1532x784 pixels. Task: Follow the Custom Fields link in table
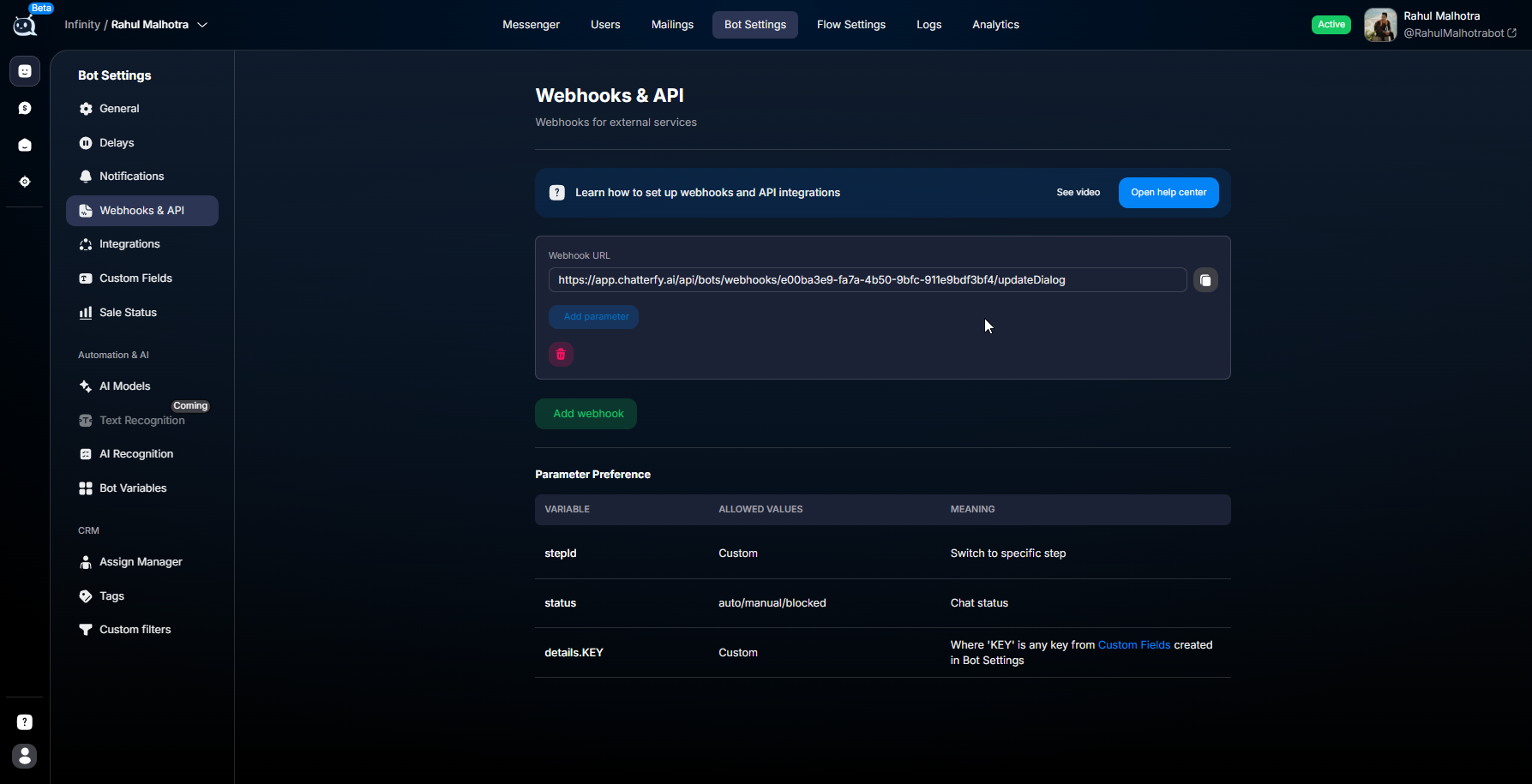(1133, 645)
